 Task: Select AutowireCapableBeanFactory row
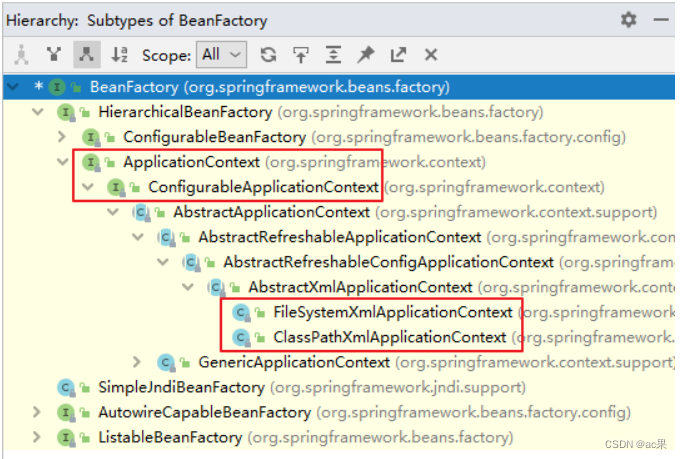(339, 412)
